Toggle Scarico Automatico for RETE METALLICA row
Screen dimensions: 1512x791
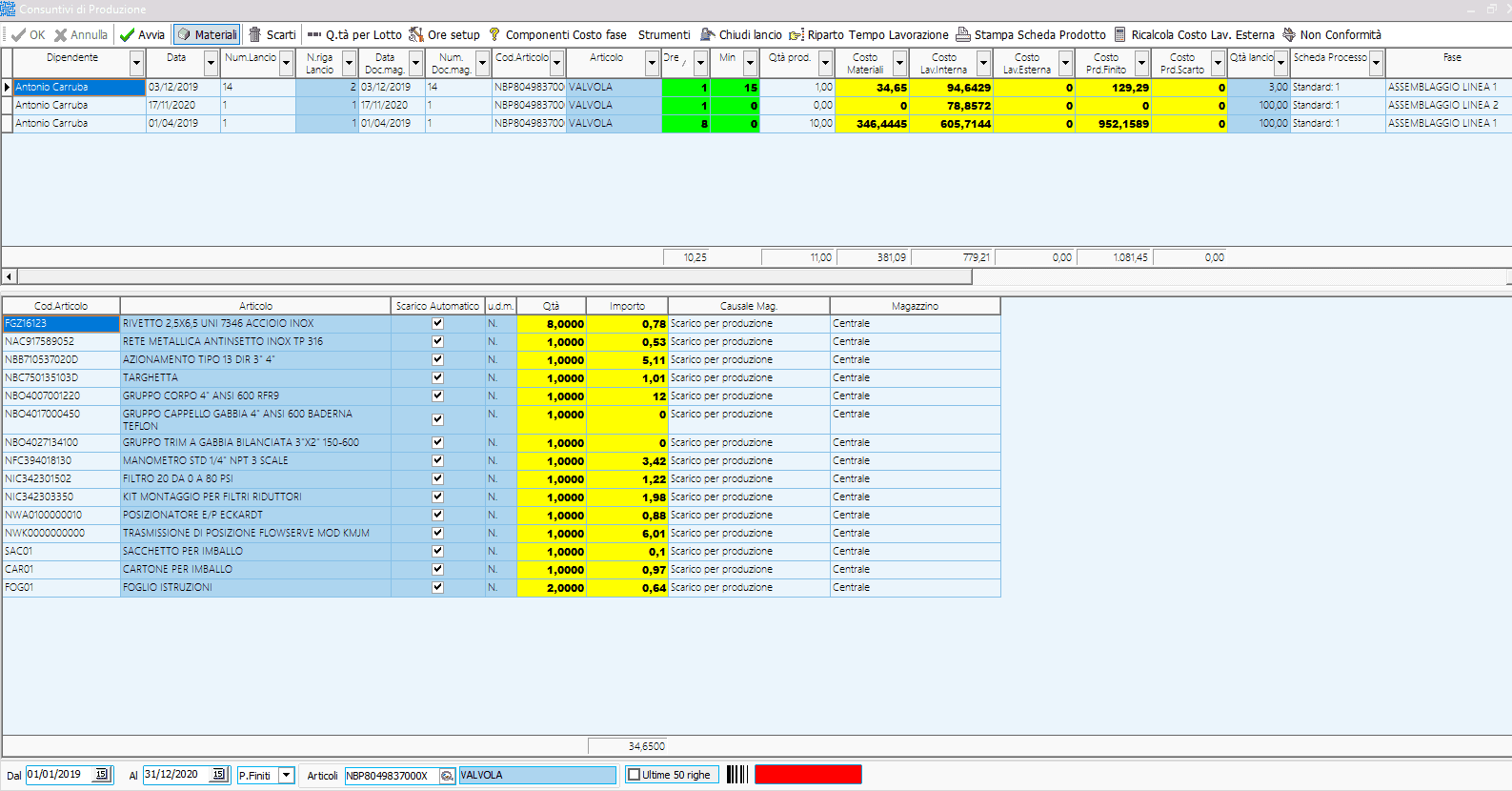(x=438, y=341)
